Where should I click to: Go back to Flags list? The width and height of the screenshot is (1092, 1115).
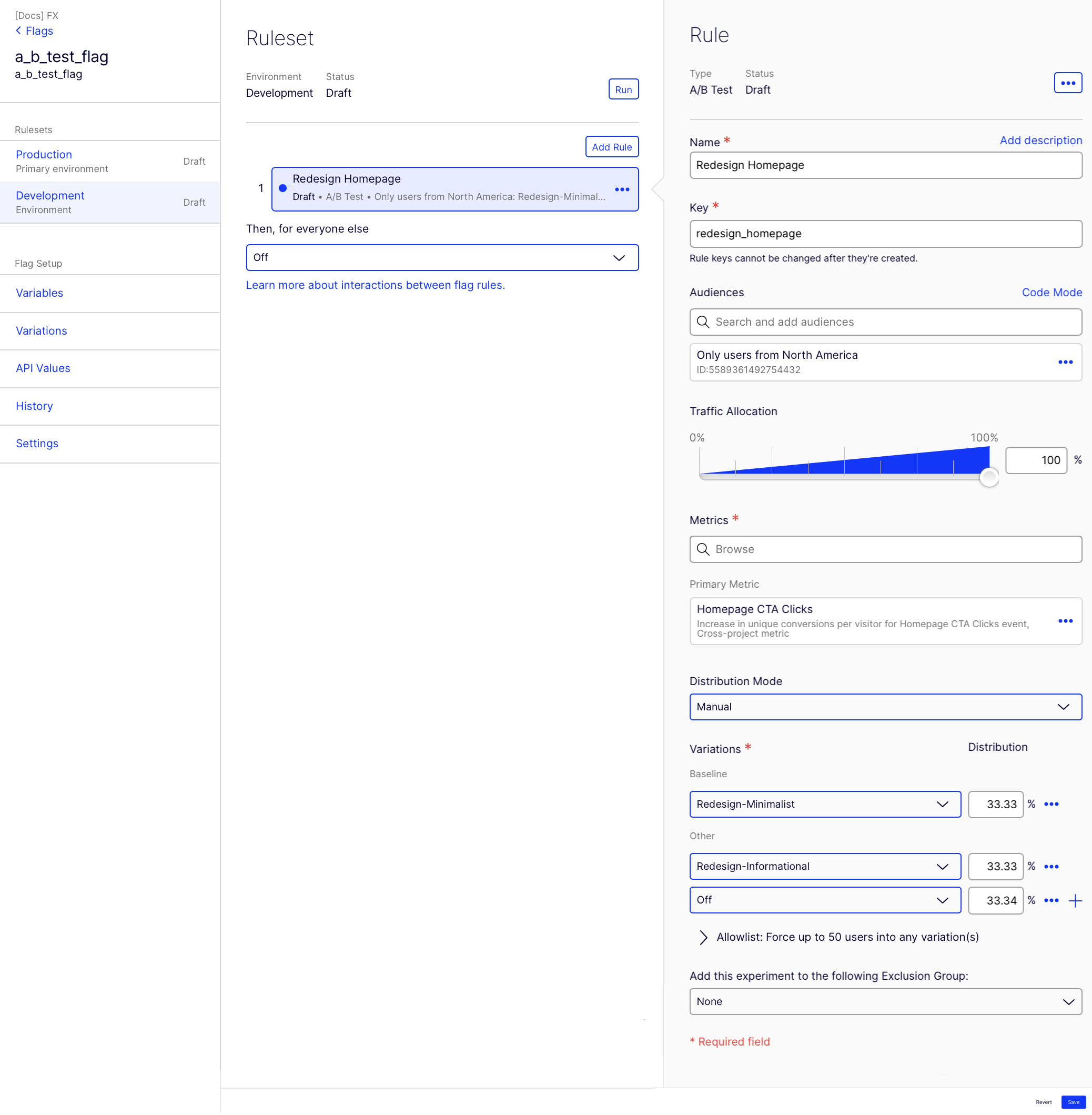click(34, 31)
